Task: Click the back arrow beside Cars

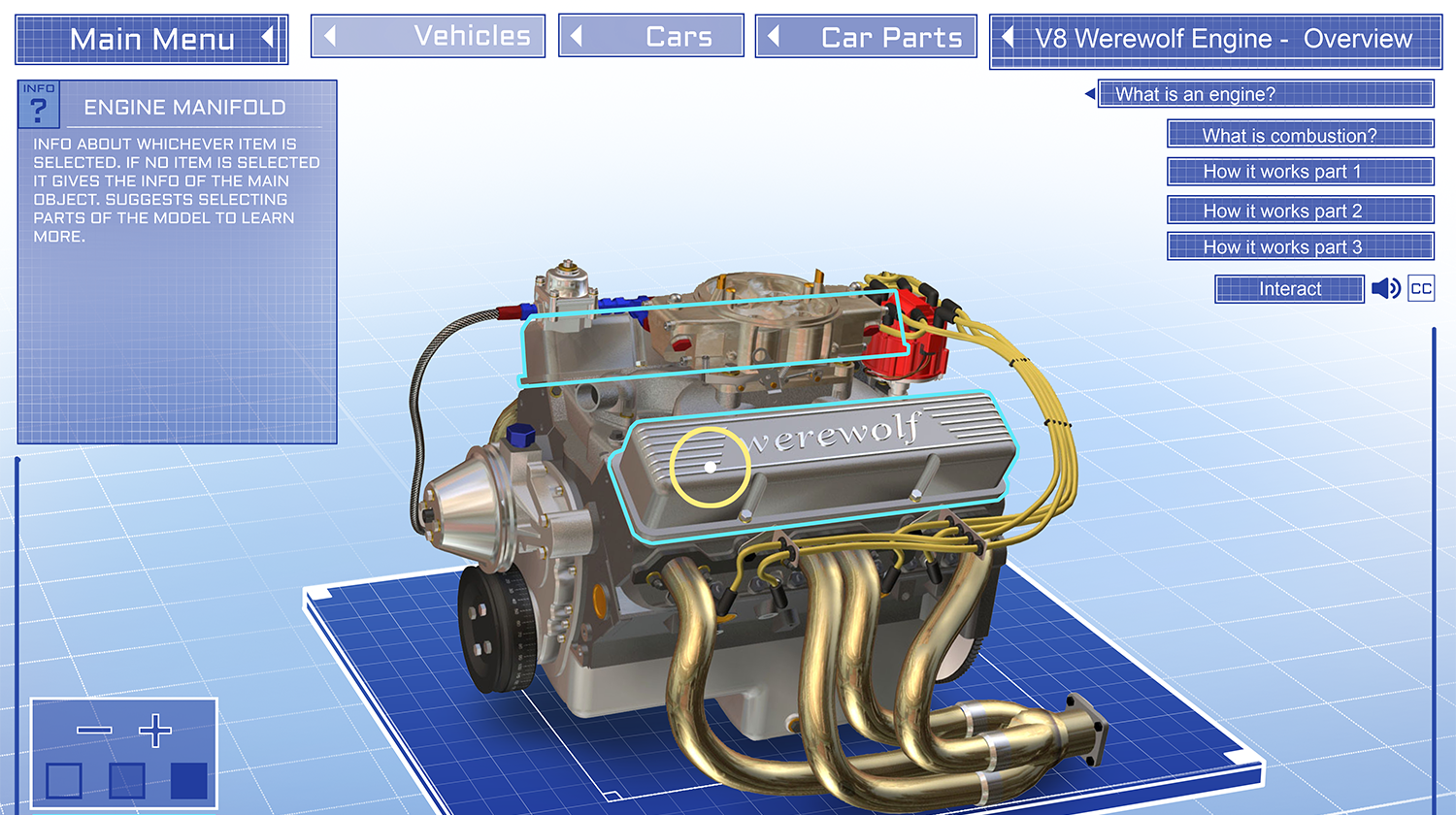Action: pos(577,37)
